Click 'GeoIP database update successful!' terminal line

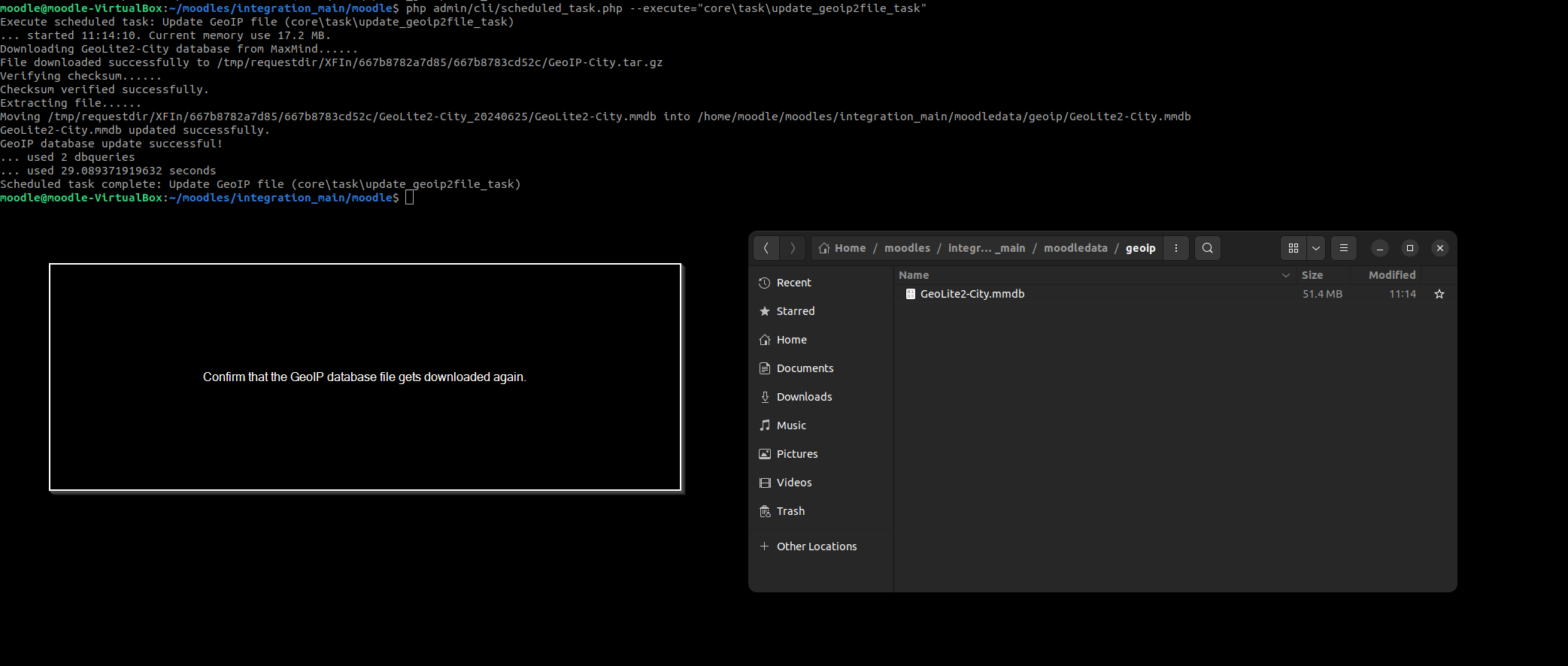coord(111,144)
